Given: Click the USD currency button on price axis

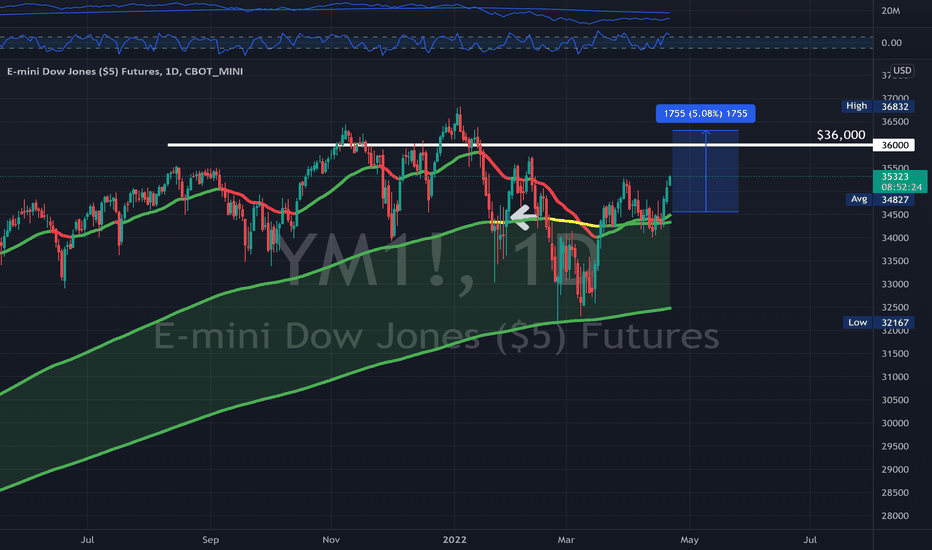Looking at the screenshot, I should tap(902, 71).
